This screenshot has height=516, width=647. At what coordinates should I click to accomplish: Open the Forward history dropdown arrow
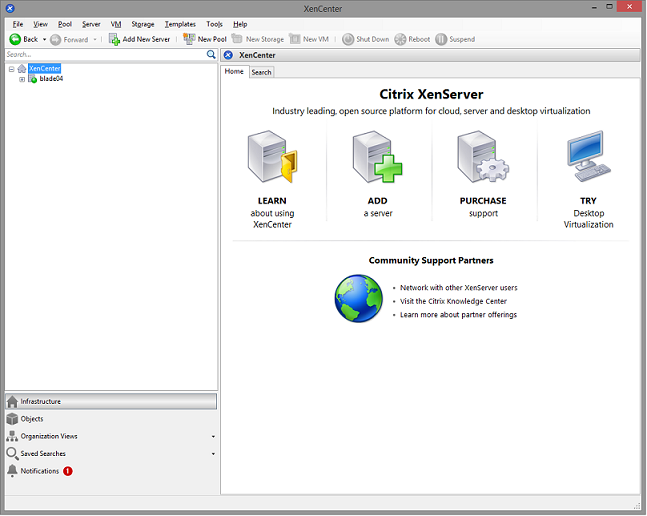94,40
